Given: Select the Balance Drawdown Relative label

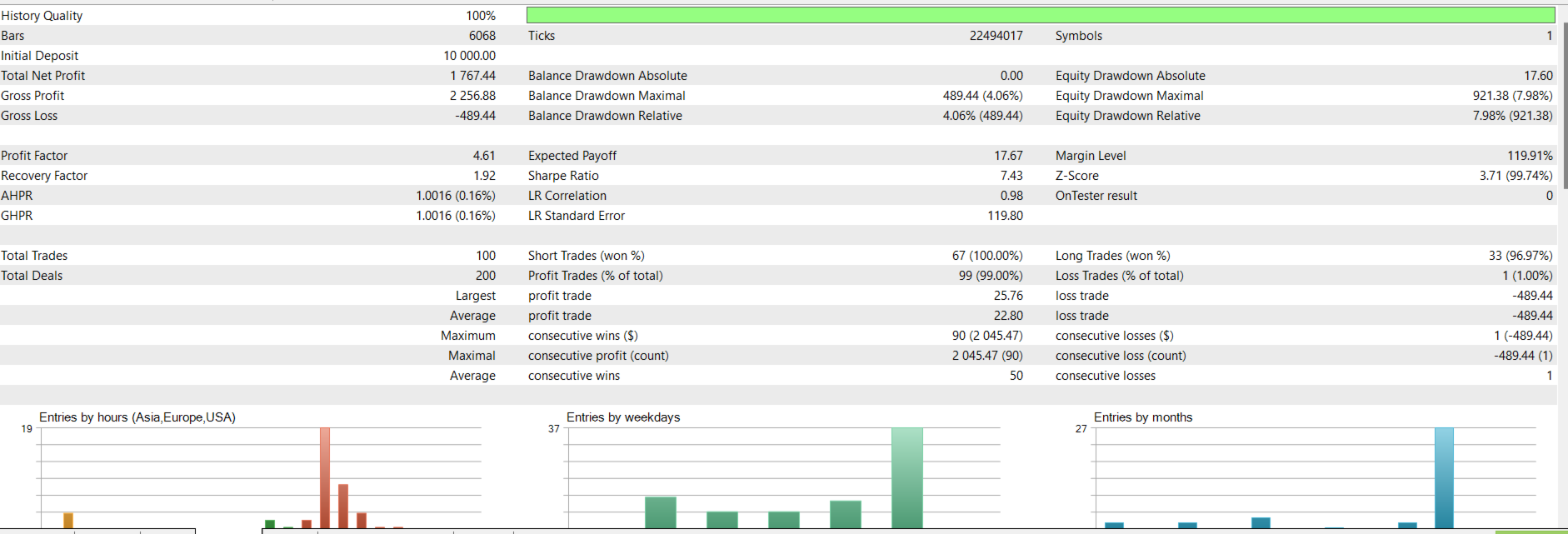Looking at the screenshot, I should [605, 116].
